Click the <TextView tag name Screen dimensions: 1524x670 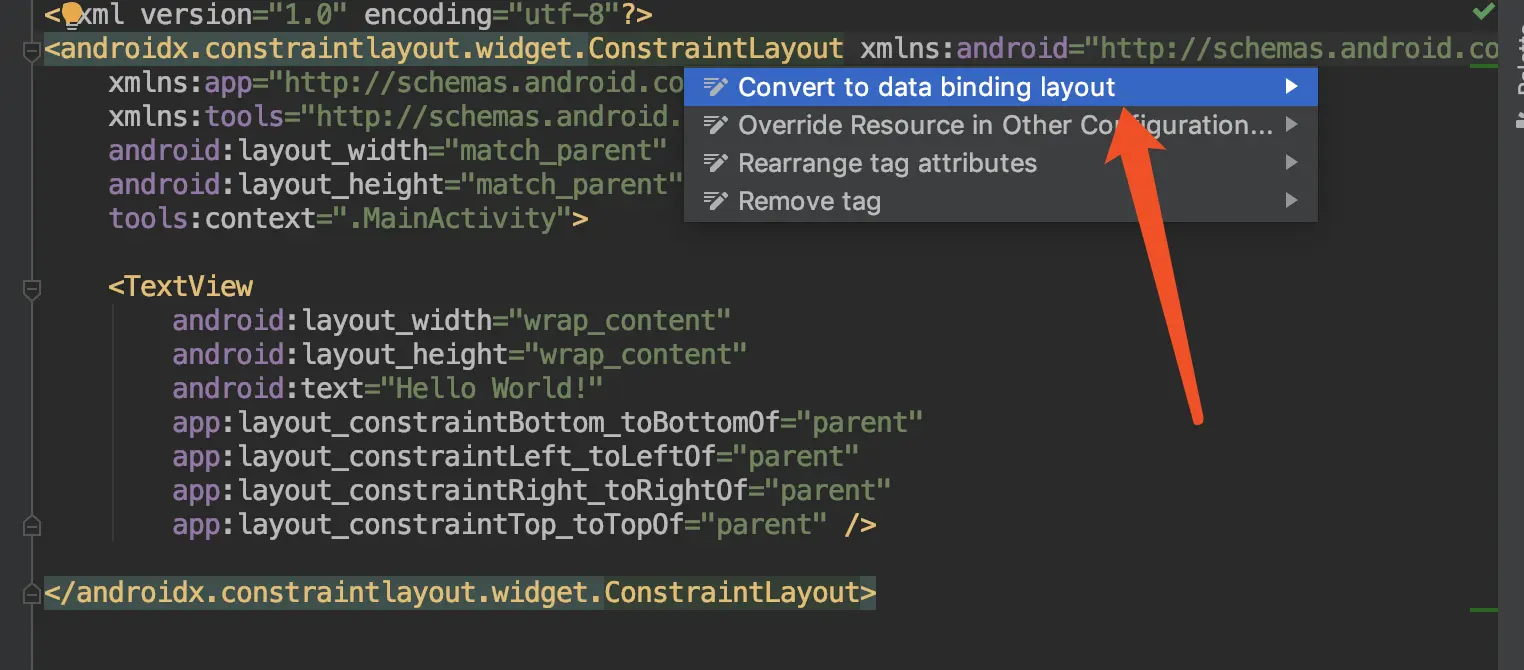click(x=181, y=287)
